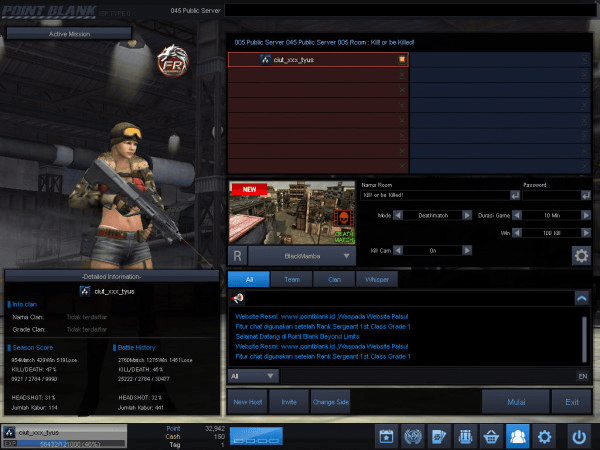Expand chat window with up arrow
This screenshot has width=600, height=450.
(x=581, y=298)
